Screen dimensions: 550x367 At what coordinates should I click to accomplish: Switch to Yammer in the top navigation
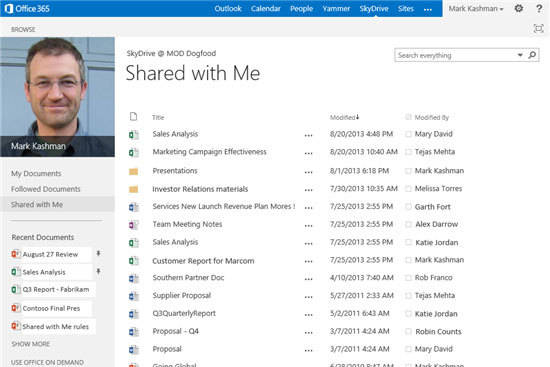click(336, 8)
